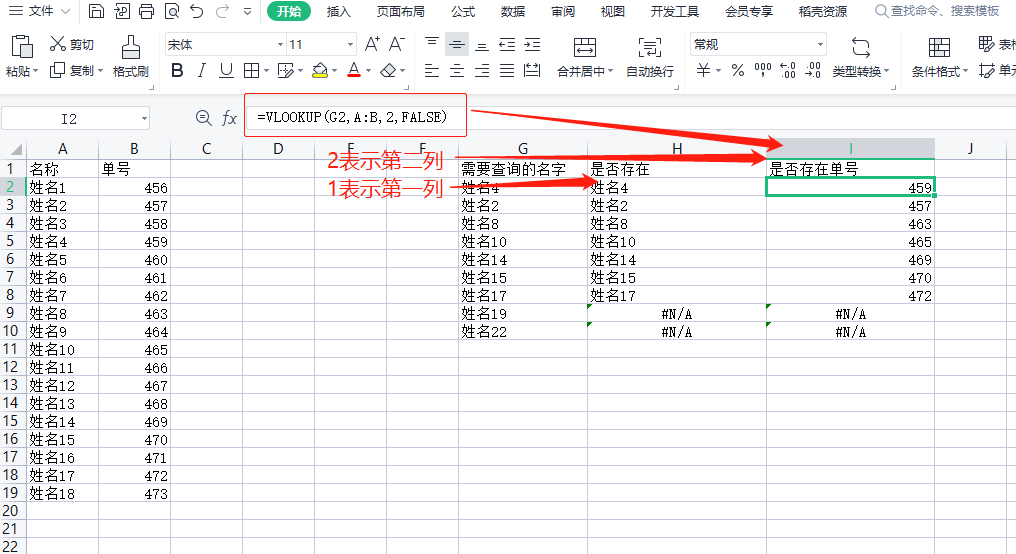Toggle Italic formatting
The width and height of the screenshot is (1016, 554).
click(202, 70)
